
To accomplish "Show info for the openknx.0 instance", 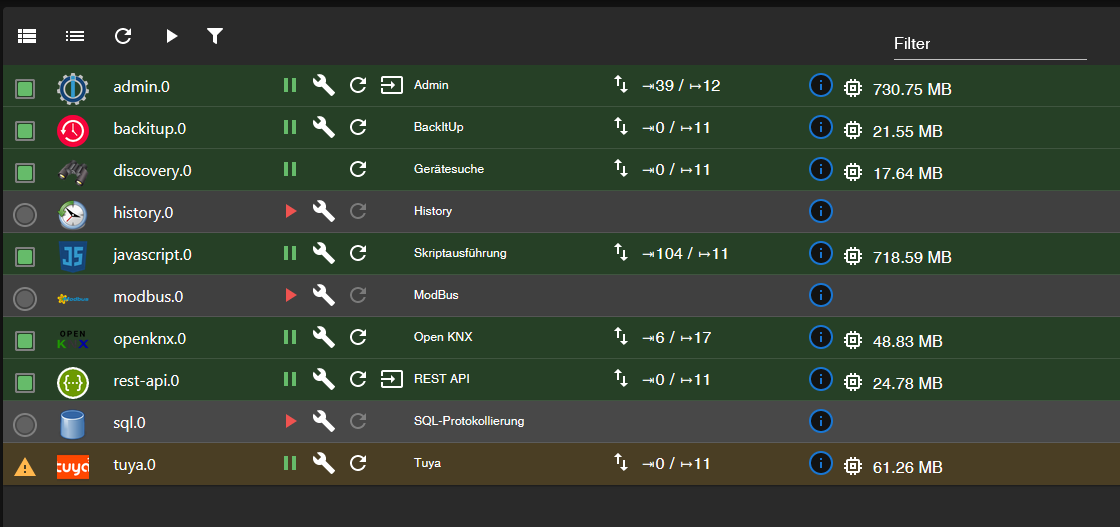I will point(820,337).
